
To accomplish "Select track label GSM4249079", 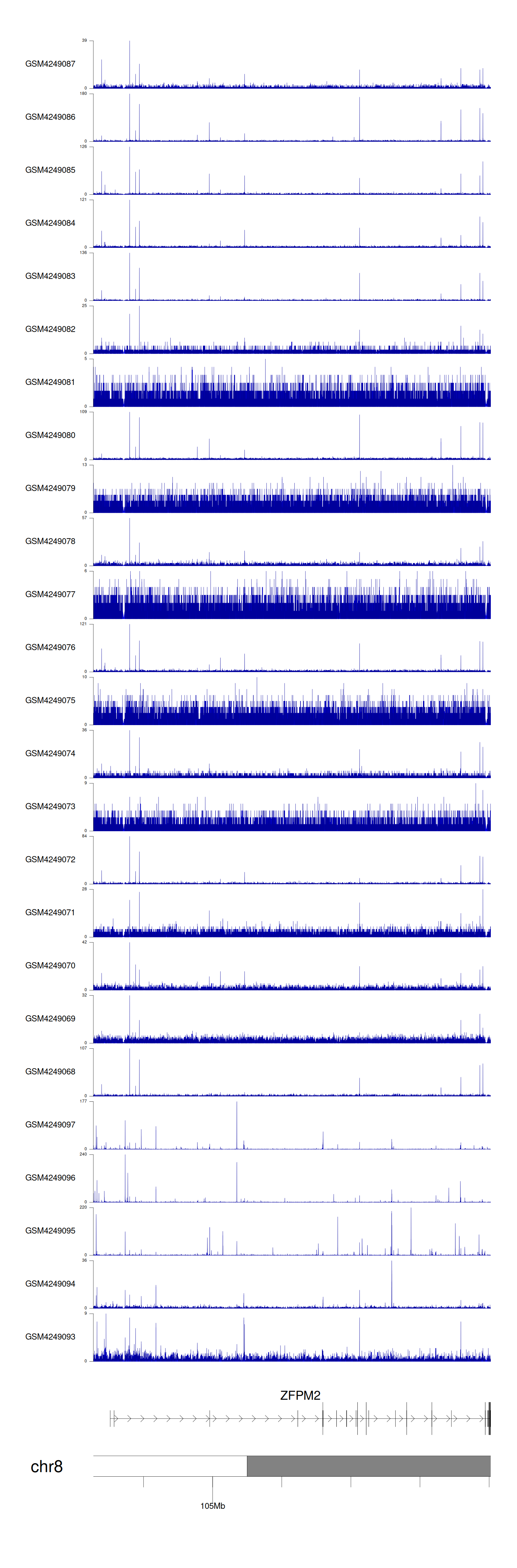I will [x=50, y=488].
